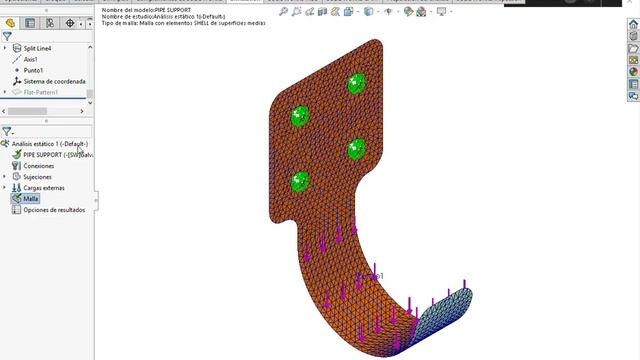This screenshot has height=360, width=640.
Task: Open the Custom Properties pane
Action: 633,84
